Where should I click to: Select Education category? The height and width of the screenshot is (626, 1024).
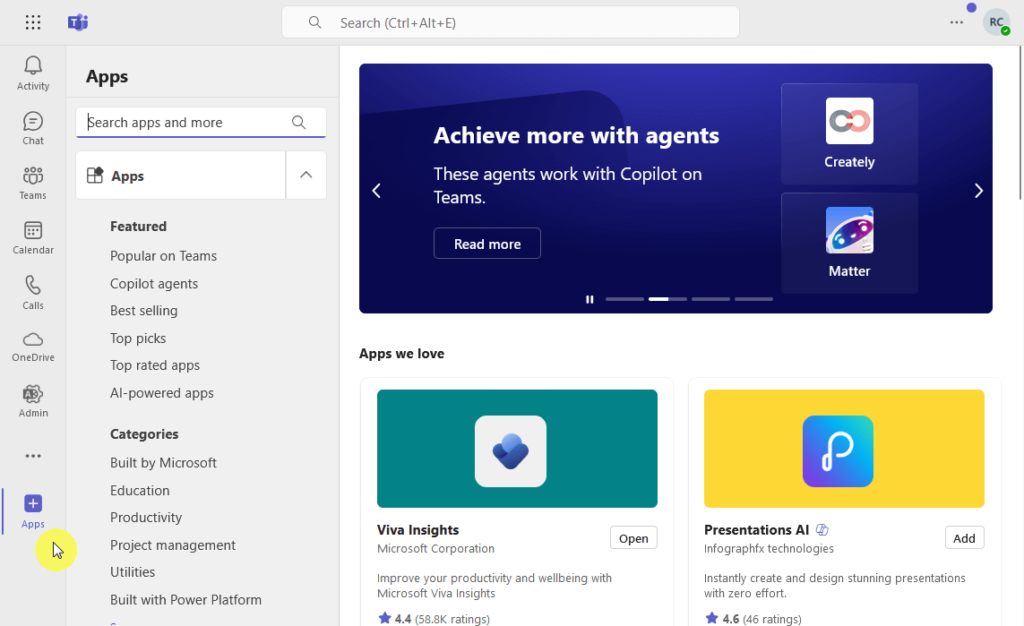[140, 490]
